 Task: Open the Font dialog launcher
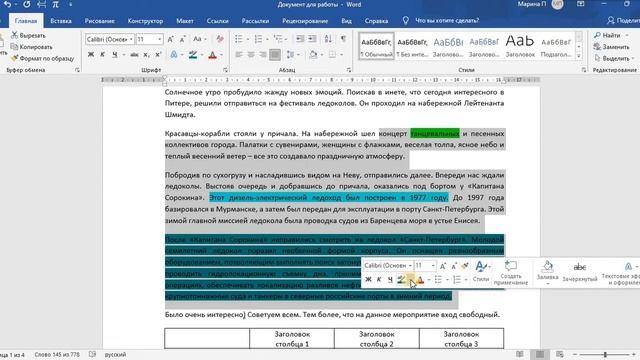pos(225,70)
